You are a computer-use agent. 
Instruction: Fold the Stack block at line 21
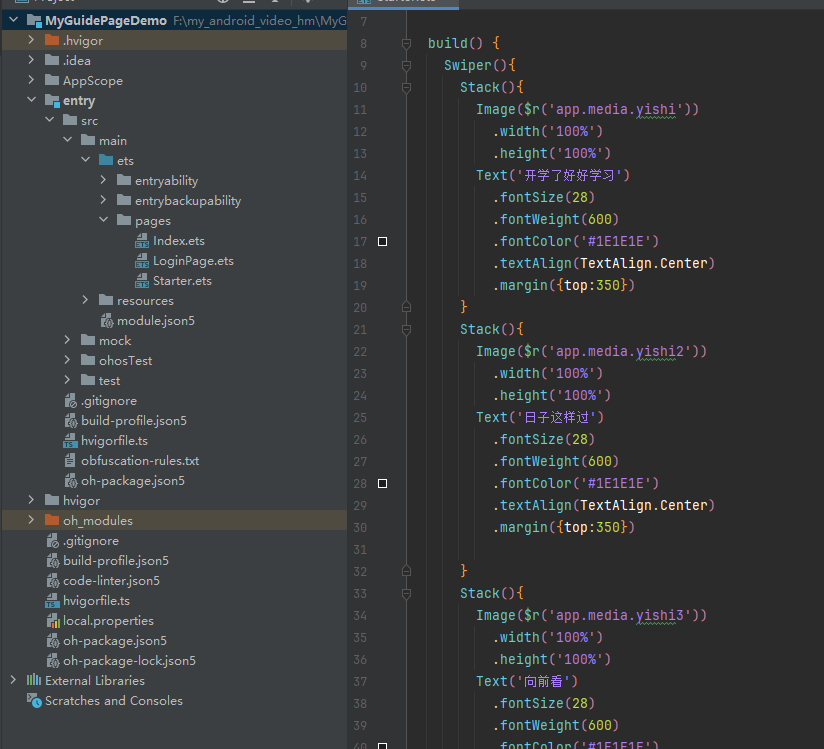(x=406, y=329)
